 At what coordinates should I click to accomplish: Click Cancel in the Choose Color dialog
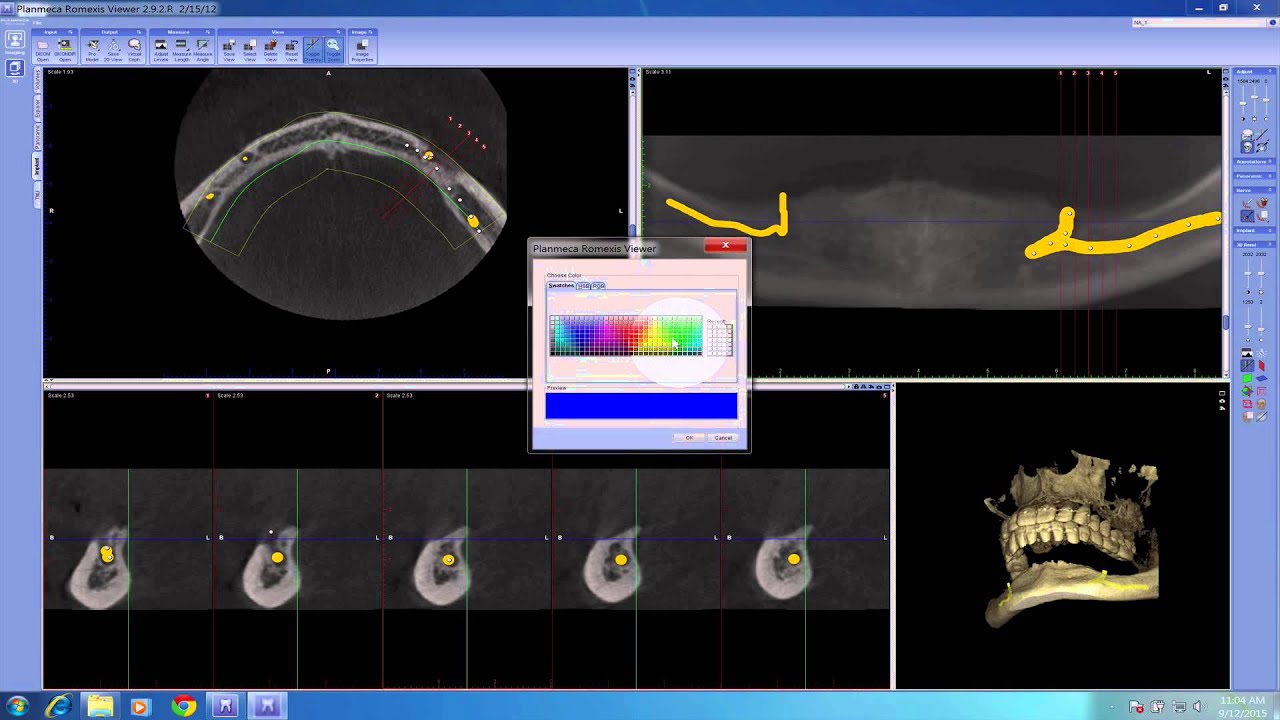[723, 438]
